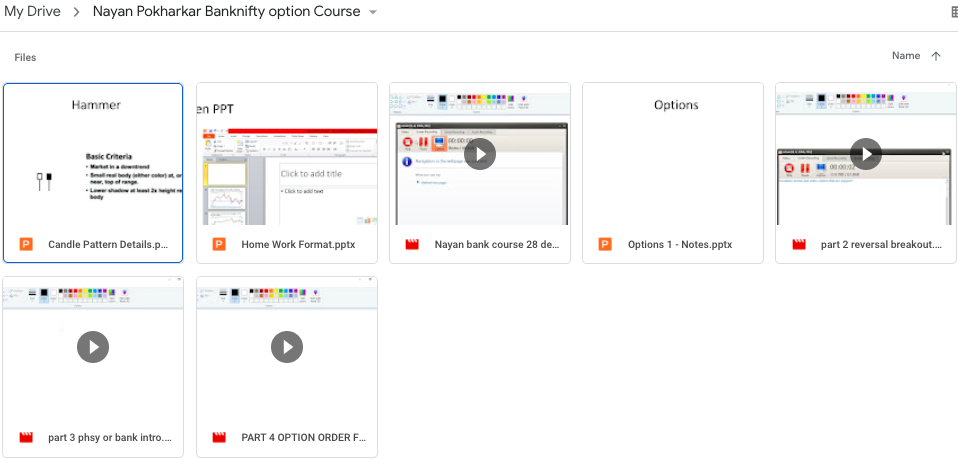The height and width of the screenshot is (460, 958).
Task: Play the part 2 reversal breakout video
Action: (x=866, y=153)
